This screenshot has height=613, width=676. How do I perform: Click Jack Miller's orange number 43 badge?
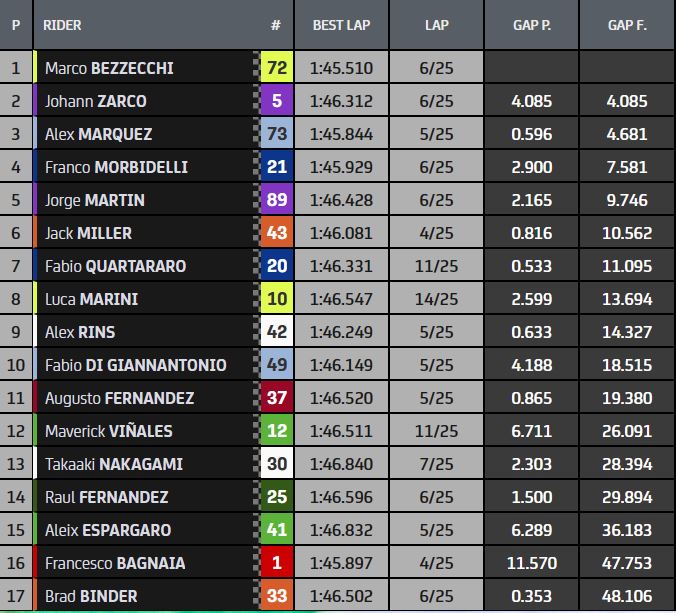(276, 233)
